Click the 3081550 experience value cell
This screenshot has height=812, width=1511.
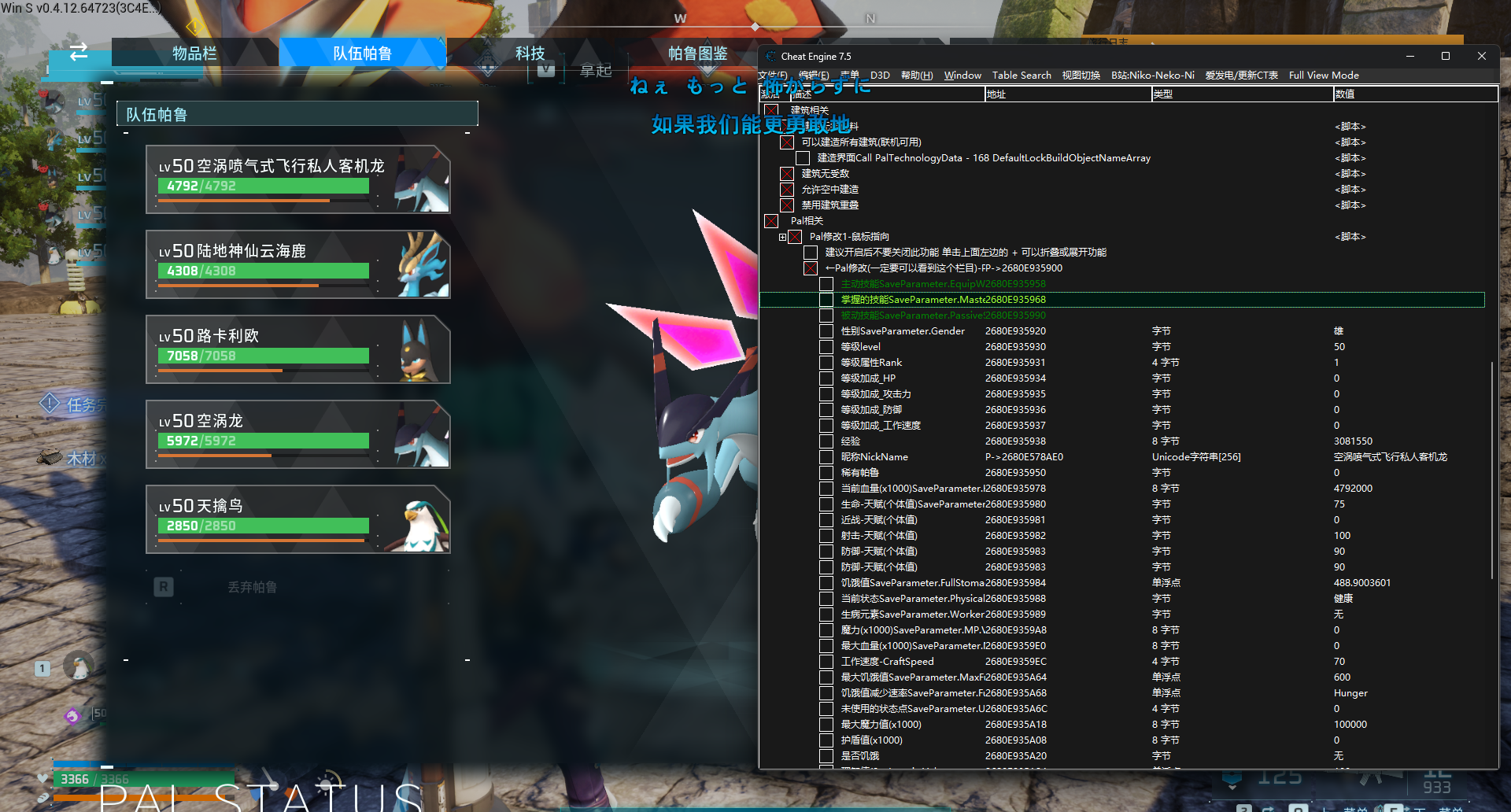click(1353, 441)
